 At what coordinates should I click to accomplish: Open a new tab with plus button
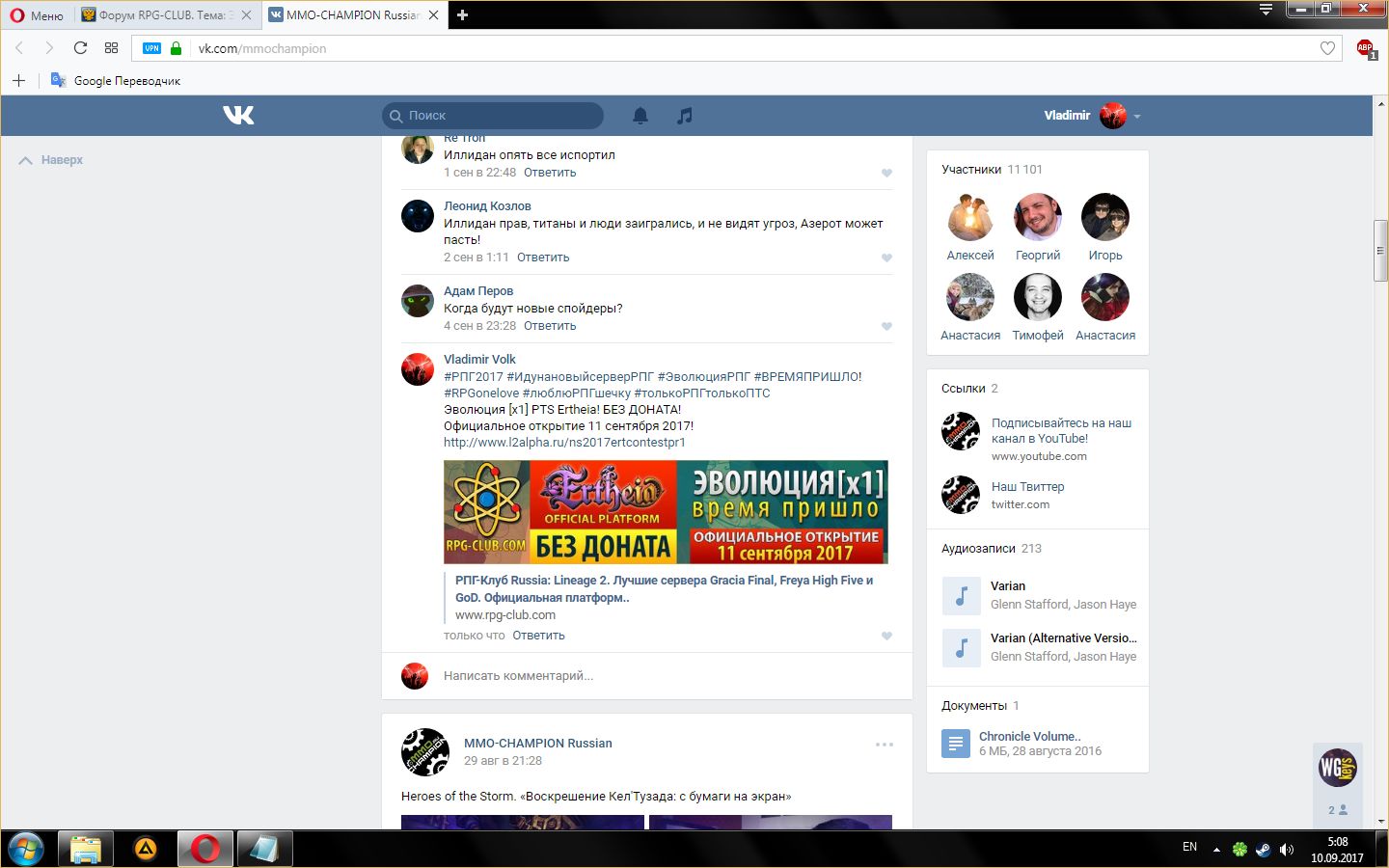pyautogui.click(x=462, y=15)
